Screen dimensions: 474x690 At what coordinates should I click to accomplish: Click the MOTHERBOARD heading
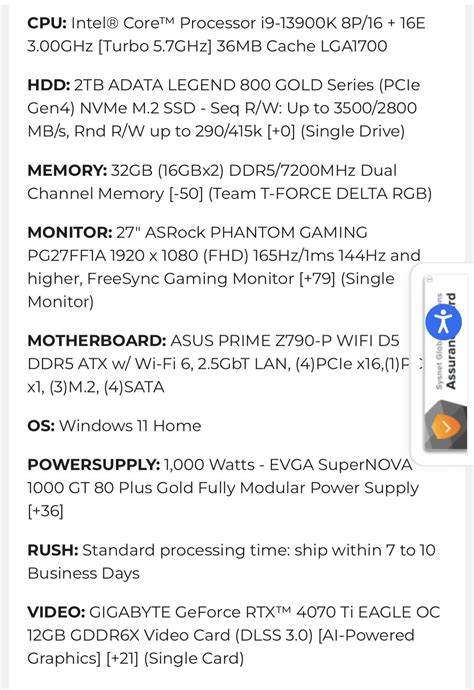[96, 341]
